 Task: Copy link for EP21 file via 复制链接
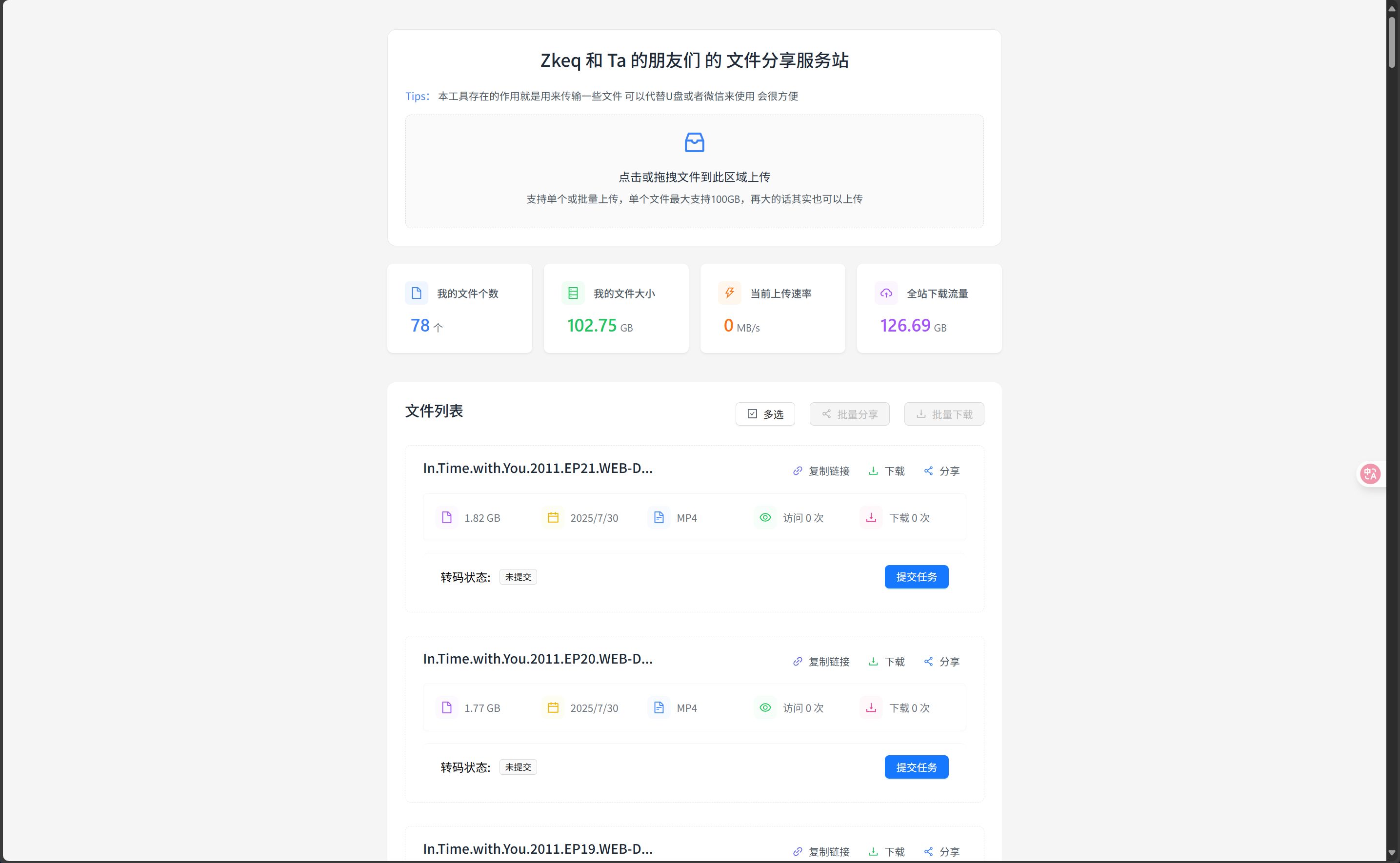(x=821, y=471)
